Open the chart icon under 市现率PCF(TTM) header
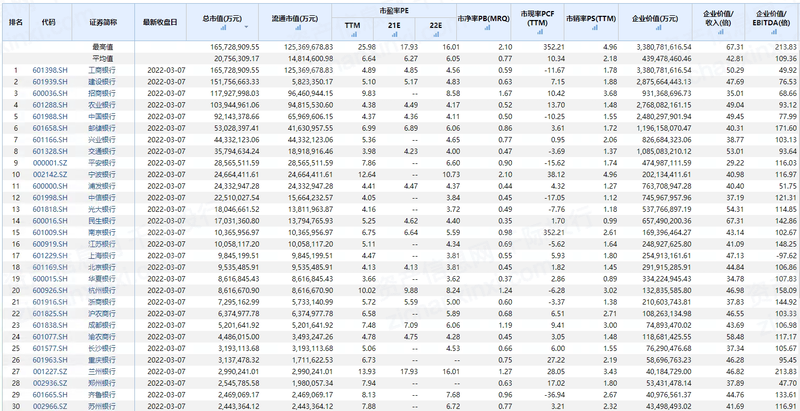 point(540,32)
